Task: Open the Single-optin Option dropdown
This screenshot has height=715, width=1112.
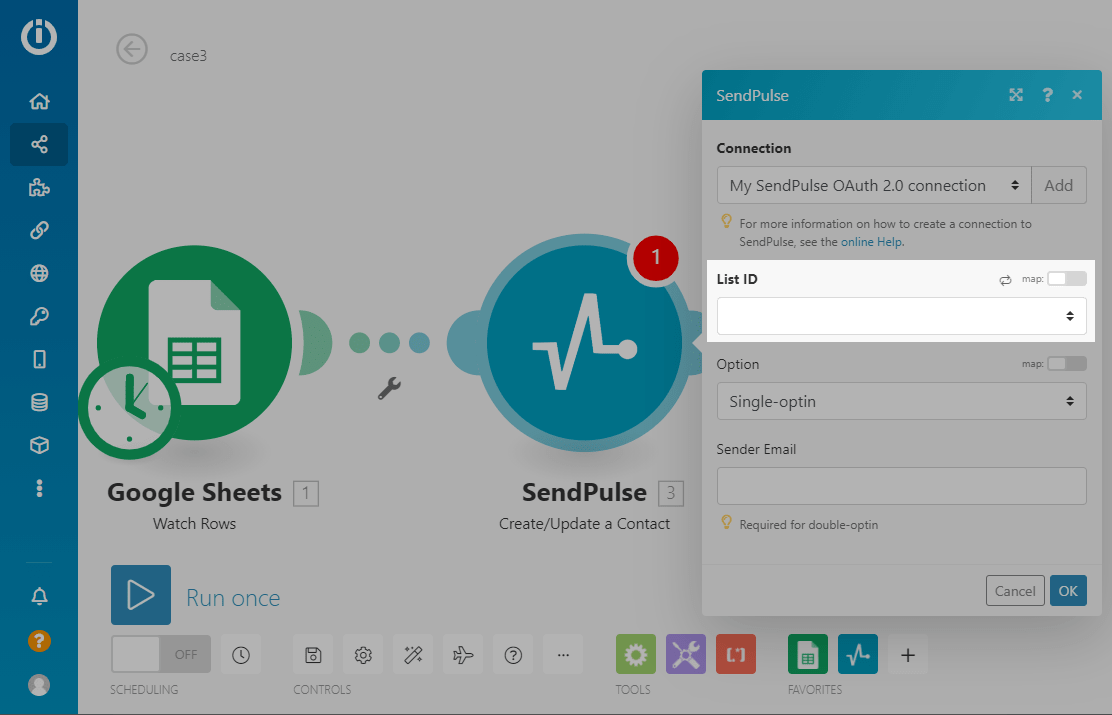Action: point(901,402)
